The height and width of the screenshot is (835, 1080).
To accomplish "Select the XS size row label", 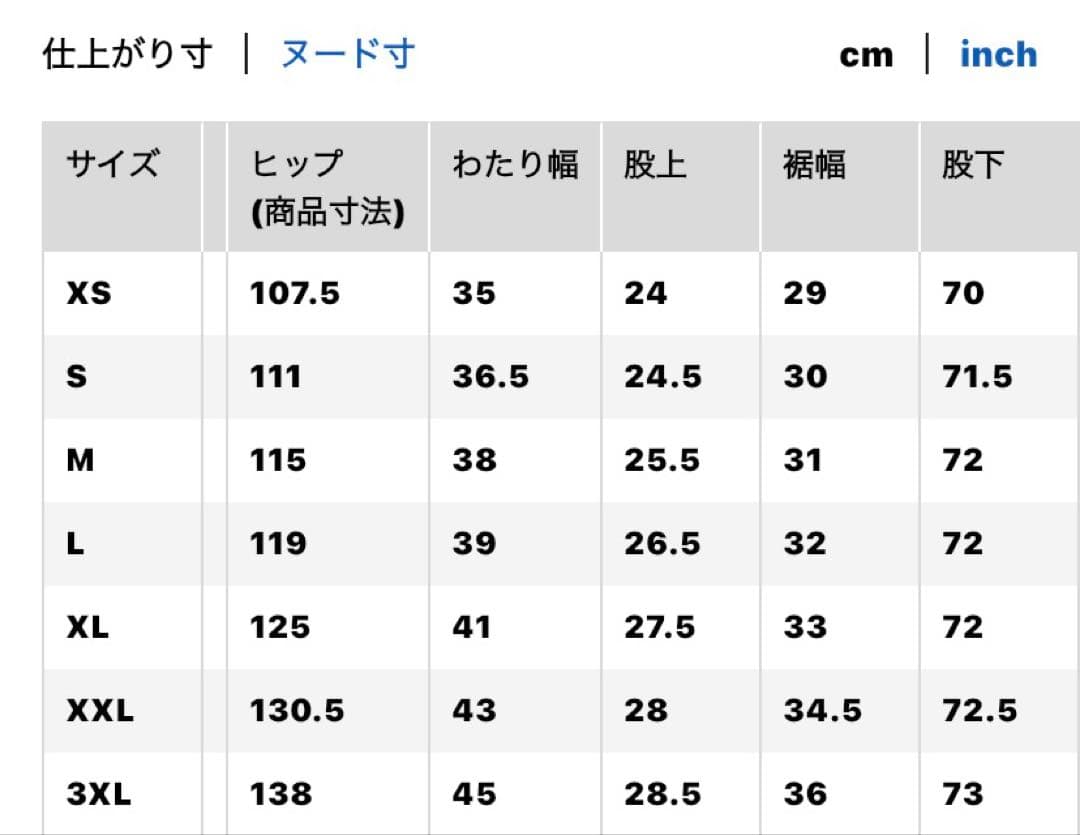I will click(89, 293).
